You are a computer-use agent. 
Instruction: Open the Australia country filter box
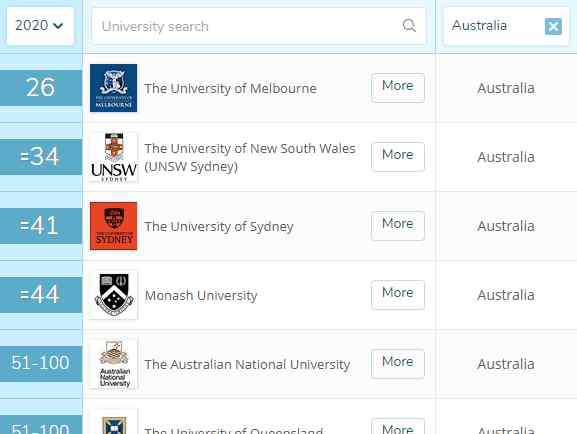(x=506, y=26)
